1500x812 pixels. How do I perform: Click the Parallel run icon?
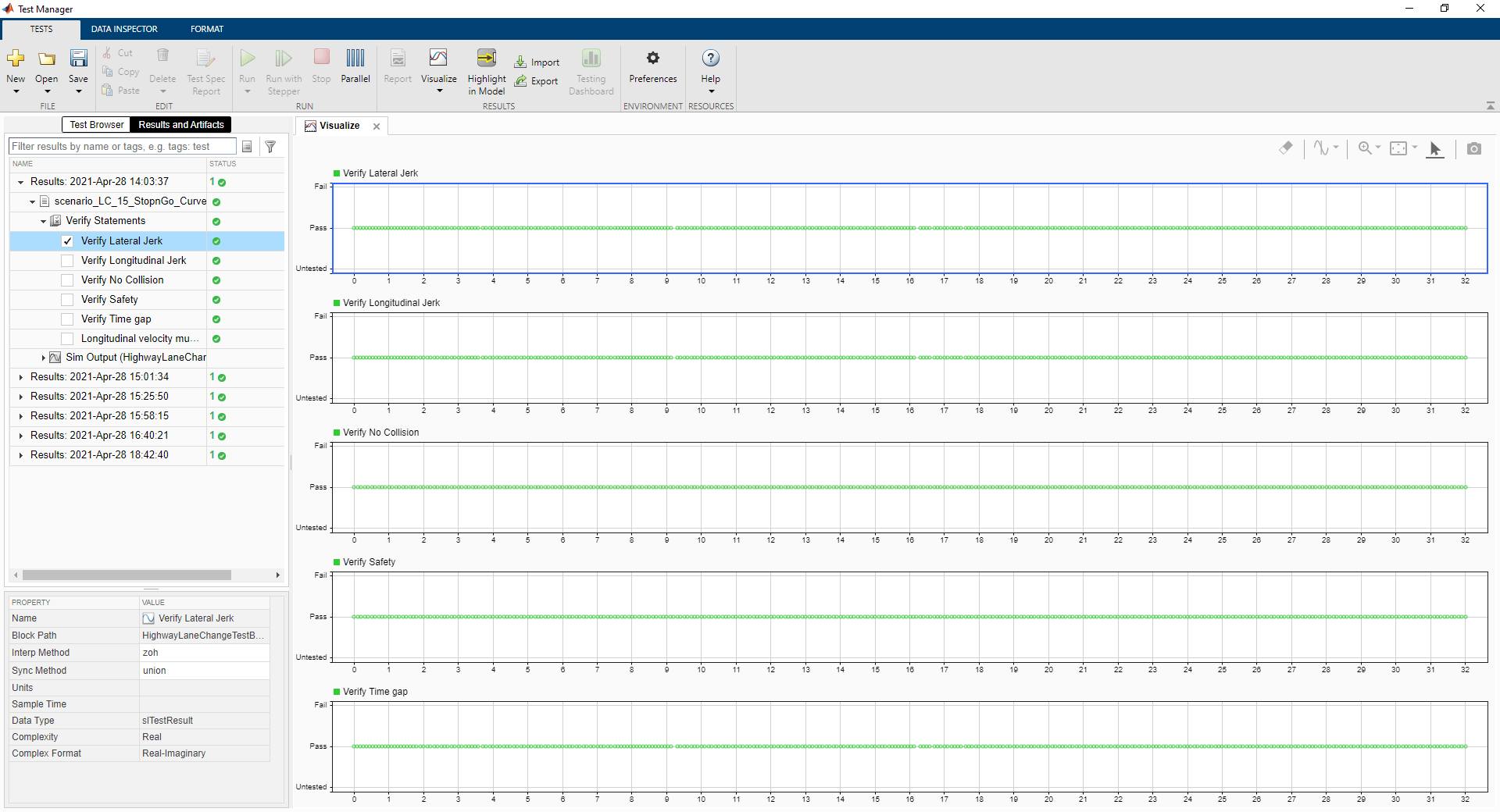click(x=355, y=59)
